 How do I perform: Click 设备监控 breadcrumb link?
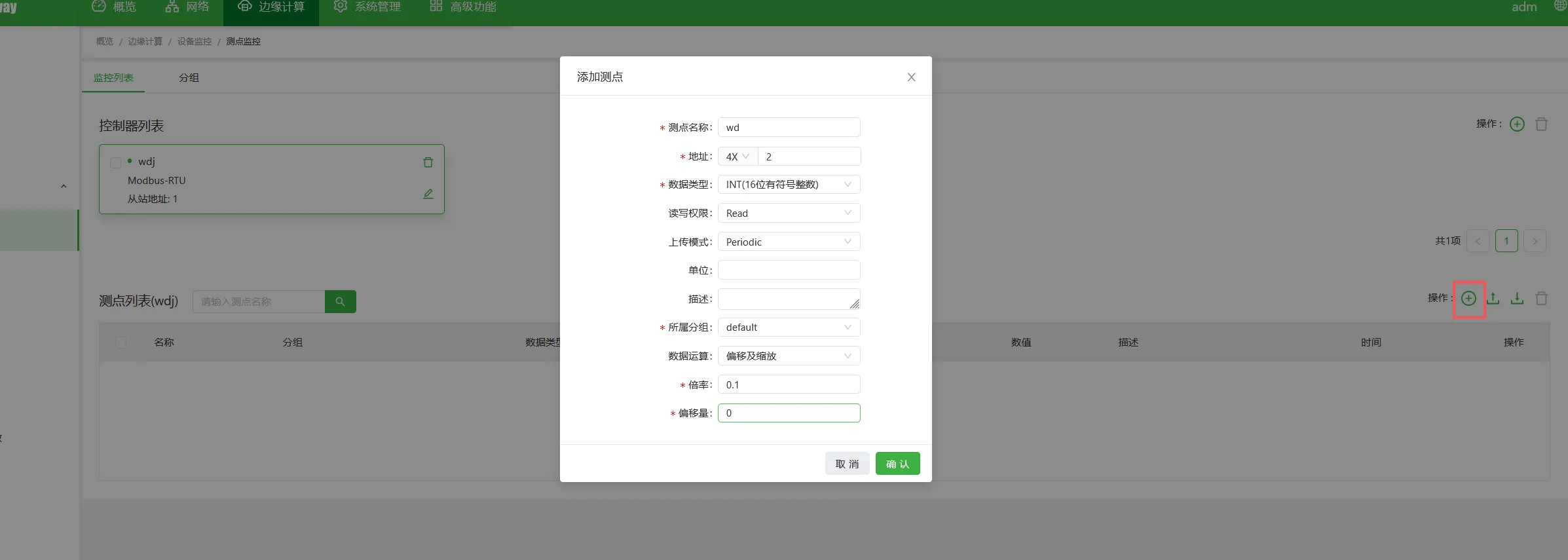(195, 41)
